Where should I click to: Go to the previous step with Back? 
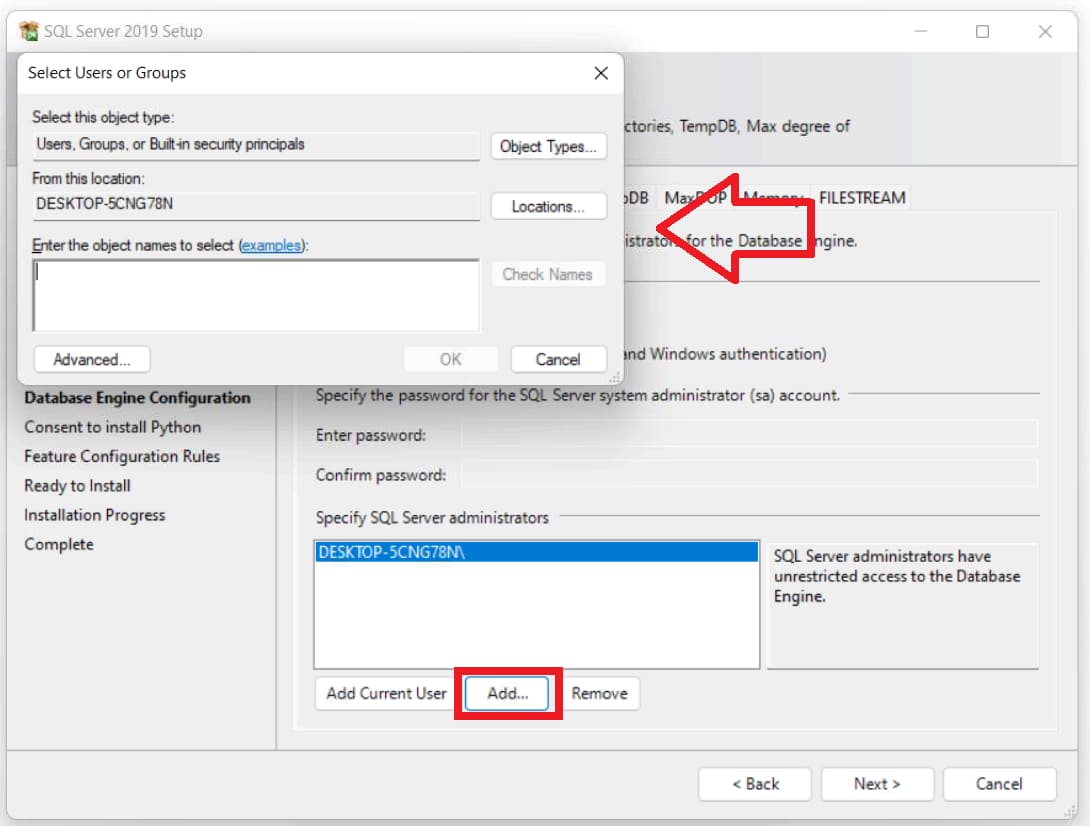point(755,784)
